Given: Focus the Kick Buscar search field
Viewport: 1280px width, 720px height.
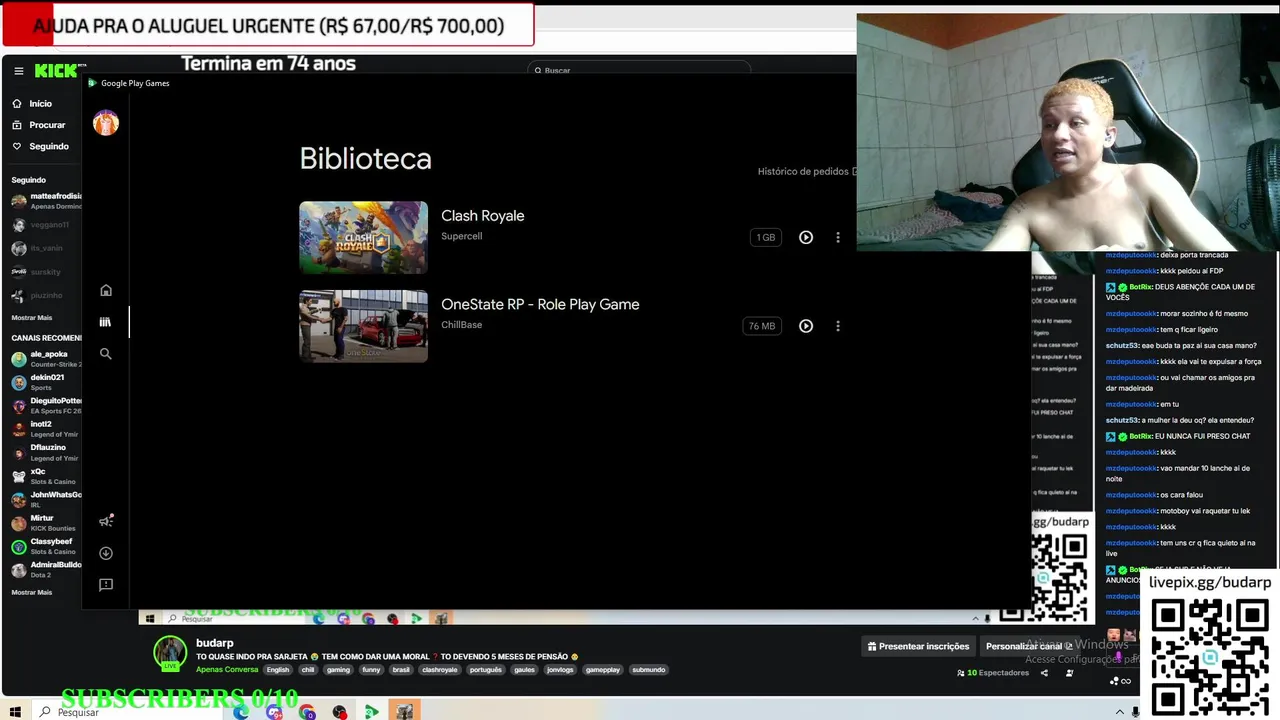Looking at the screenshot, I should [x=638, y=70].
